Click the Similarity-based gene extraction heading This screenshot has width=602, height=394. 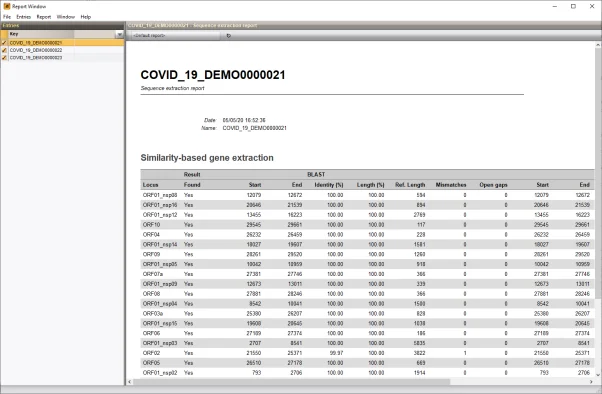tap(207, 158)
